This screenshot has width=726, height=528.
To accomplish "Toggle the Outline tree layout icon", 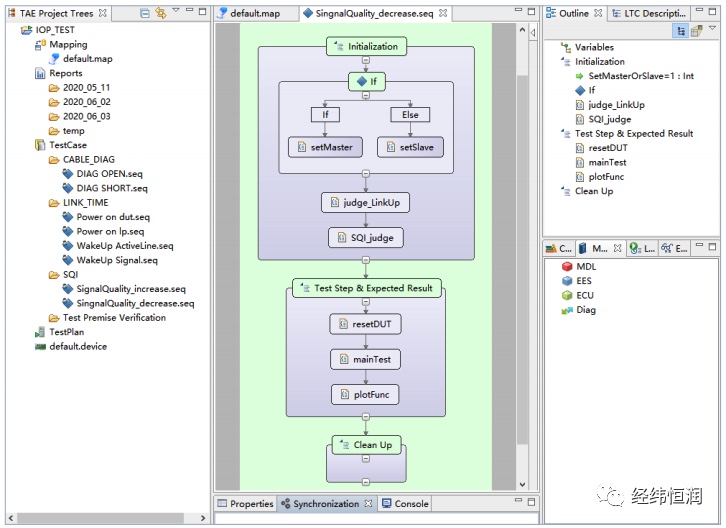I will click(x=681, y=31).
